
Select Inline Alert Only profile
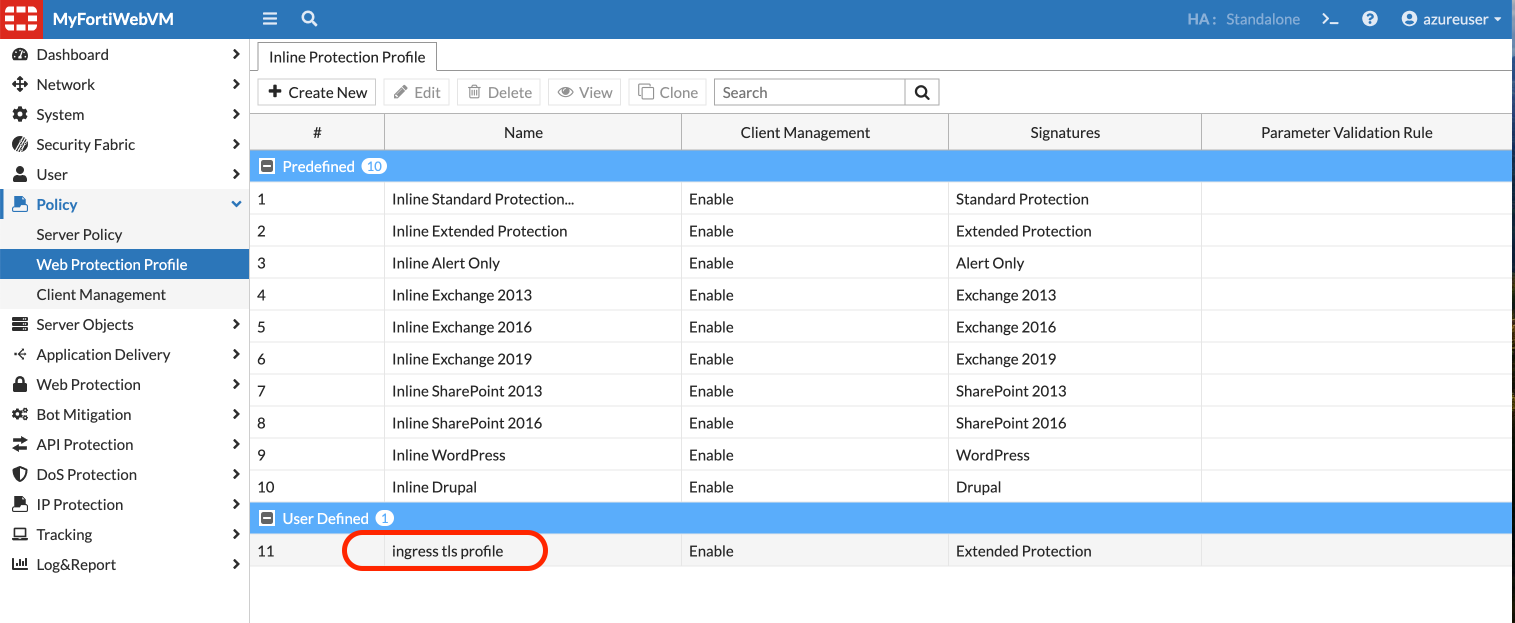click(x=446, y=263)
